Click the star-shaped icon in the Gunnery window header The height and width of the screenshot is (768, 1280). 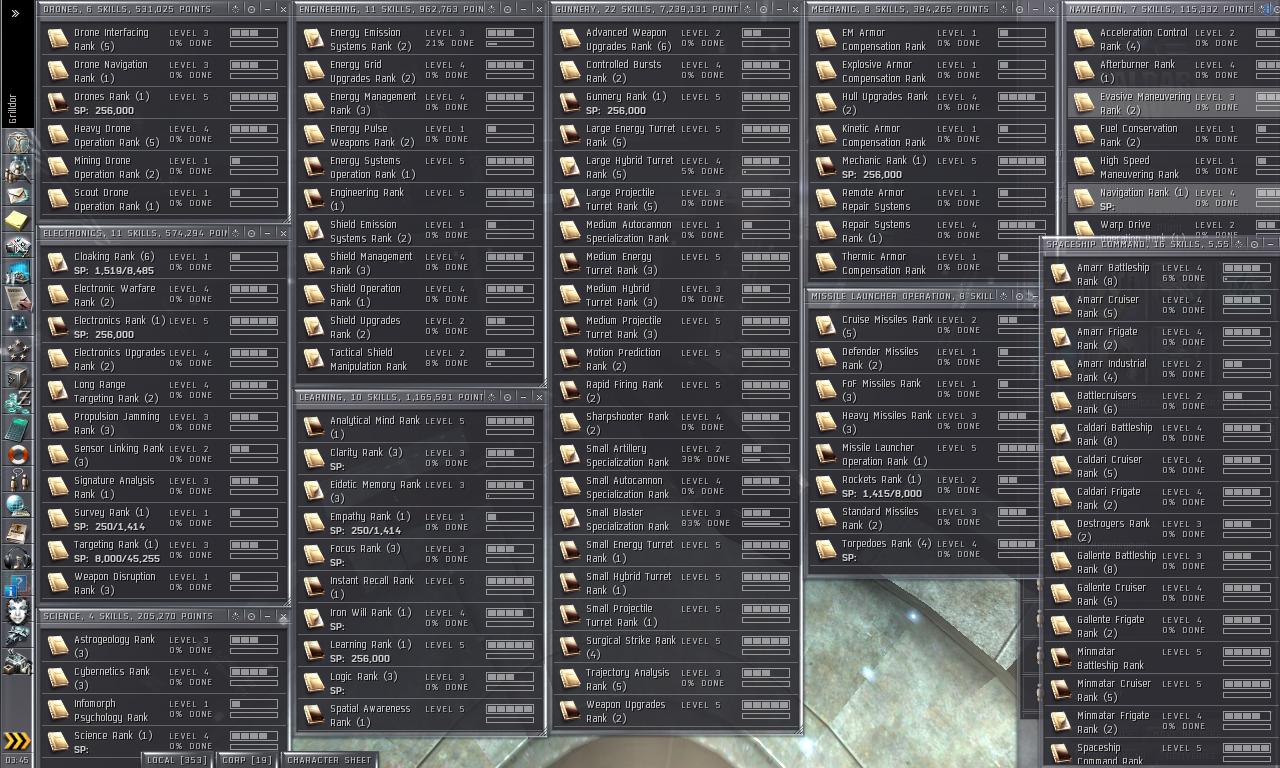747,9
